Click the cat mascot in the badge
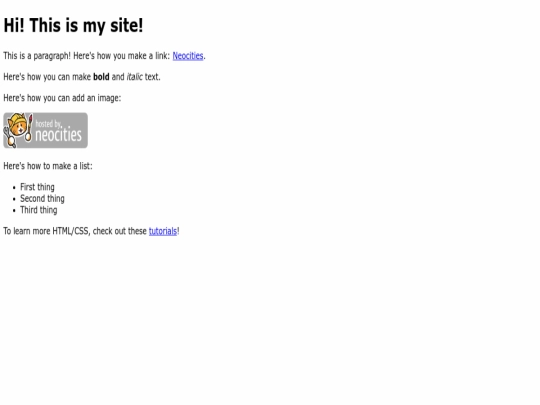The height and width of the screenshot is (405, 540). [18, 130]
